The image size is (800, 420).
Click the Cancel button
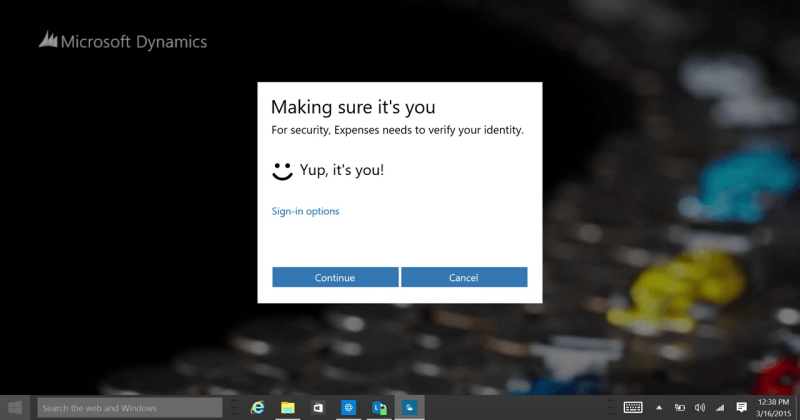coord(464,277)
